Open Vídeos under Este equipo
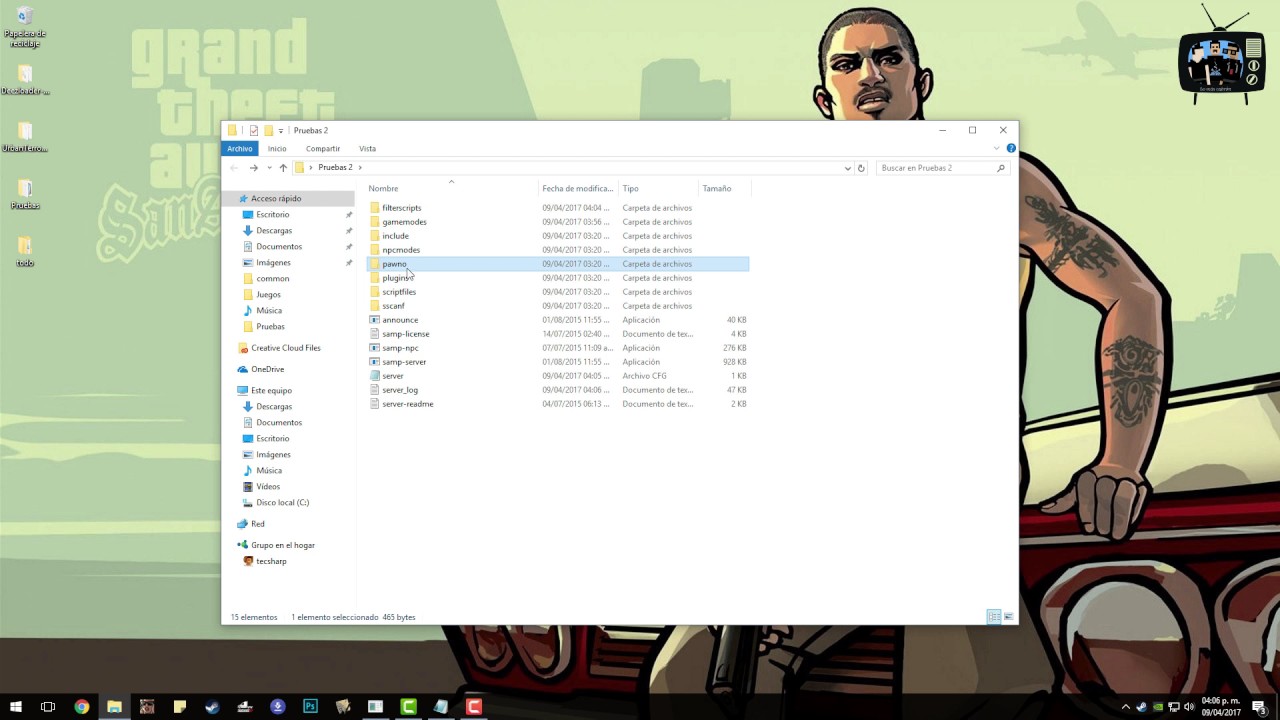Image resolution: width=1280 pixels, height=720 pixels. coord(268,486)
